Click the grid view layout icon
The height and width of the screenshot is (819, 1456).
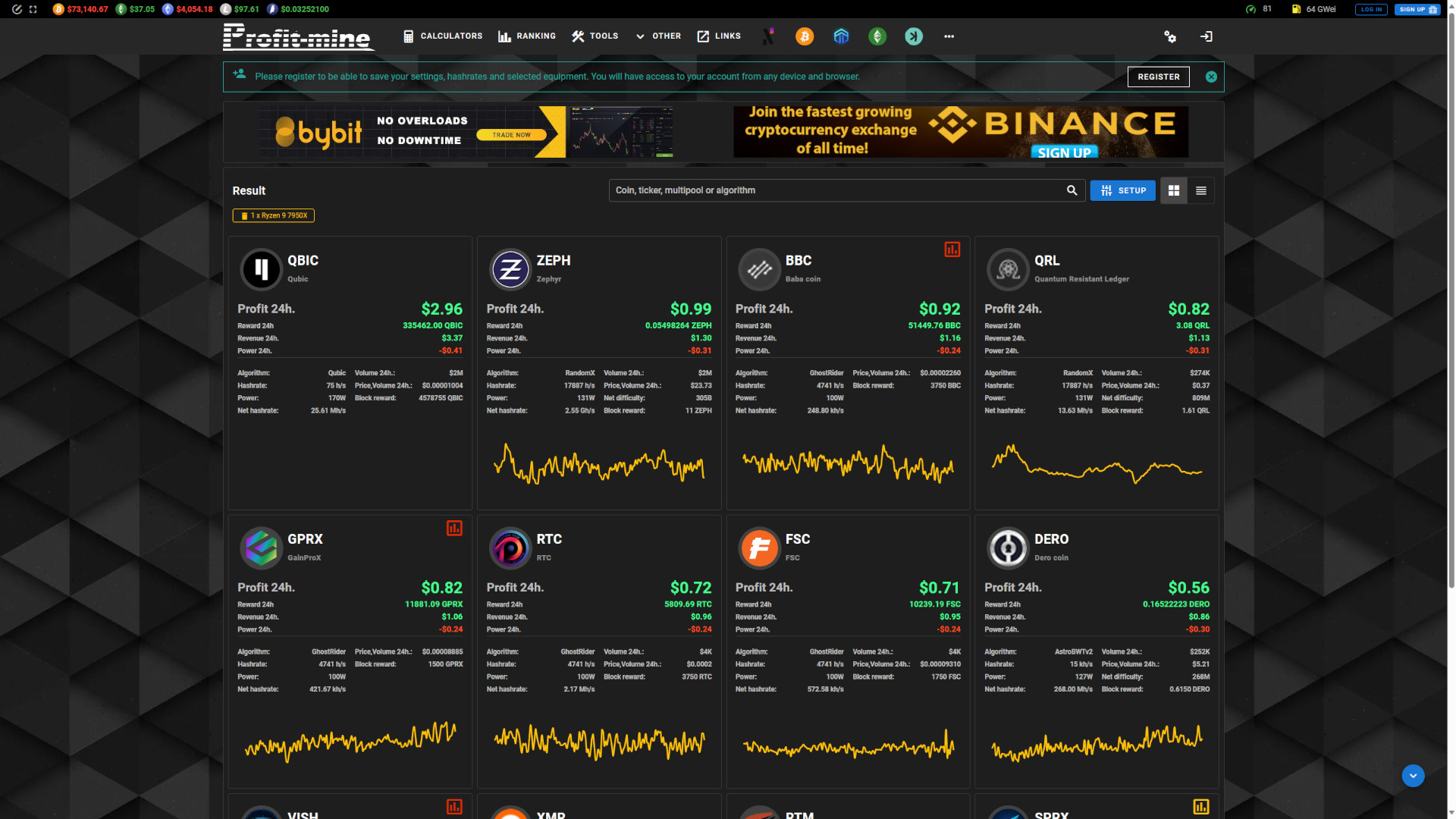pyautogui.click(x=1173, y=190)
